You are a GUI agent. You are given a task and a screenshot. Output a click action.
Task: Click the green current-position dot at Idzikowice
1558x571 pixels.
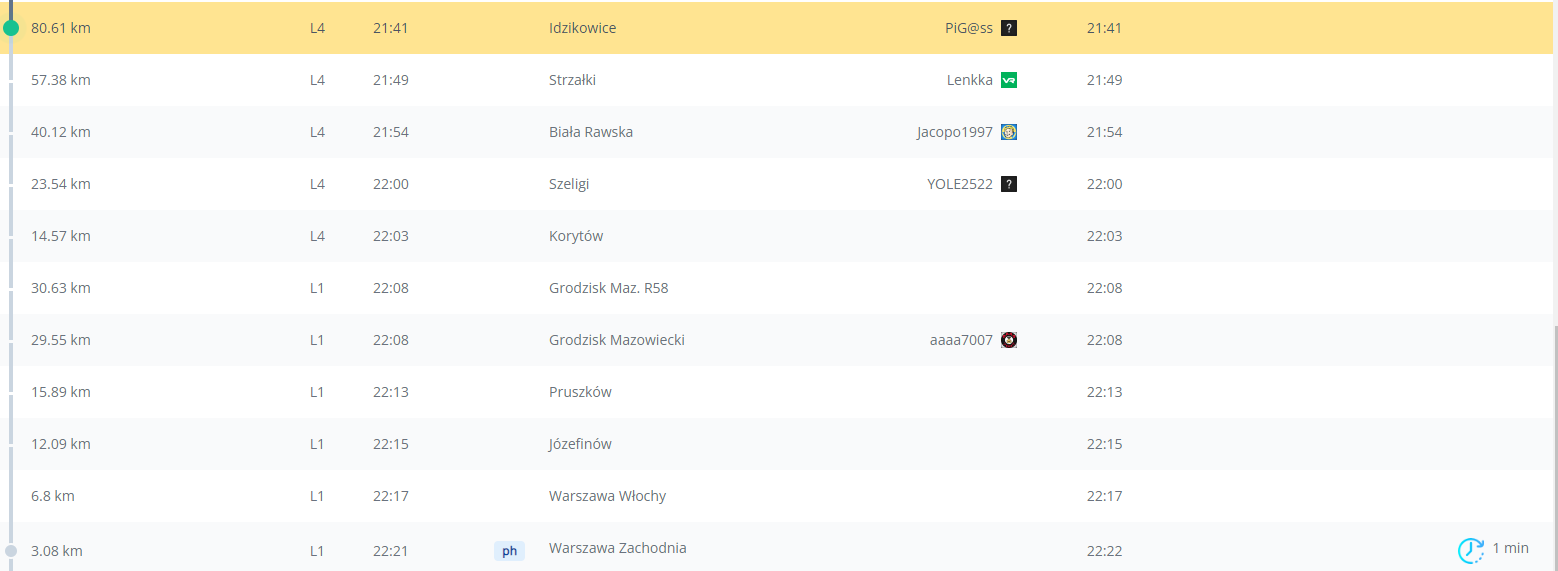click(x=11, y=28)
